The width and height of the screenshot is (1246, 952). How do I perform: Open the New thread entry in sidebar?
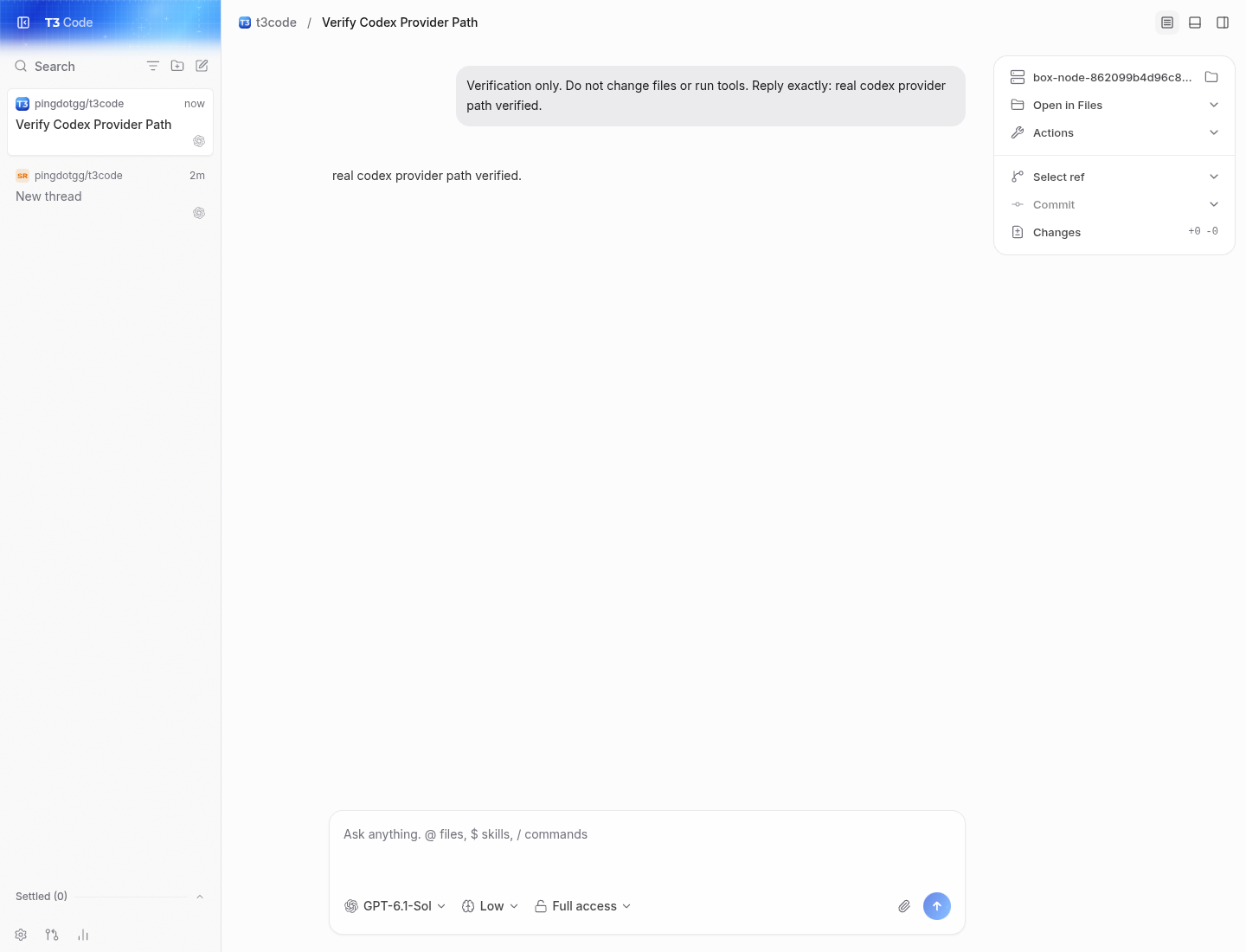[110, 194]
